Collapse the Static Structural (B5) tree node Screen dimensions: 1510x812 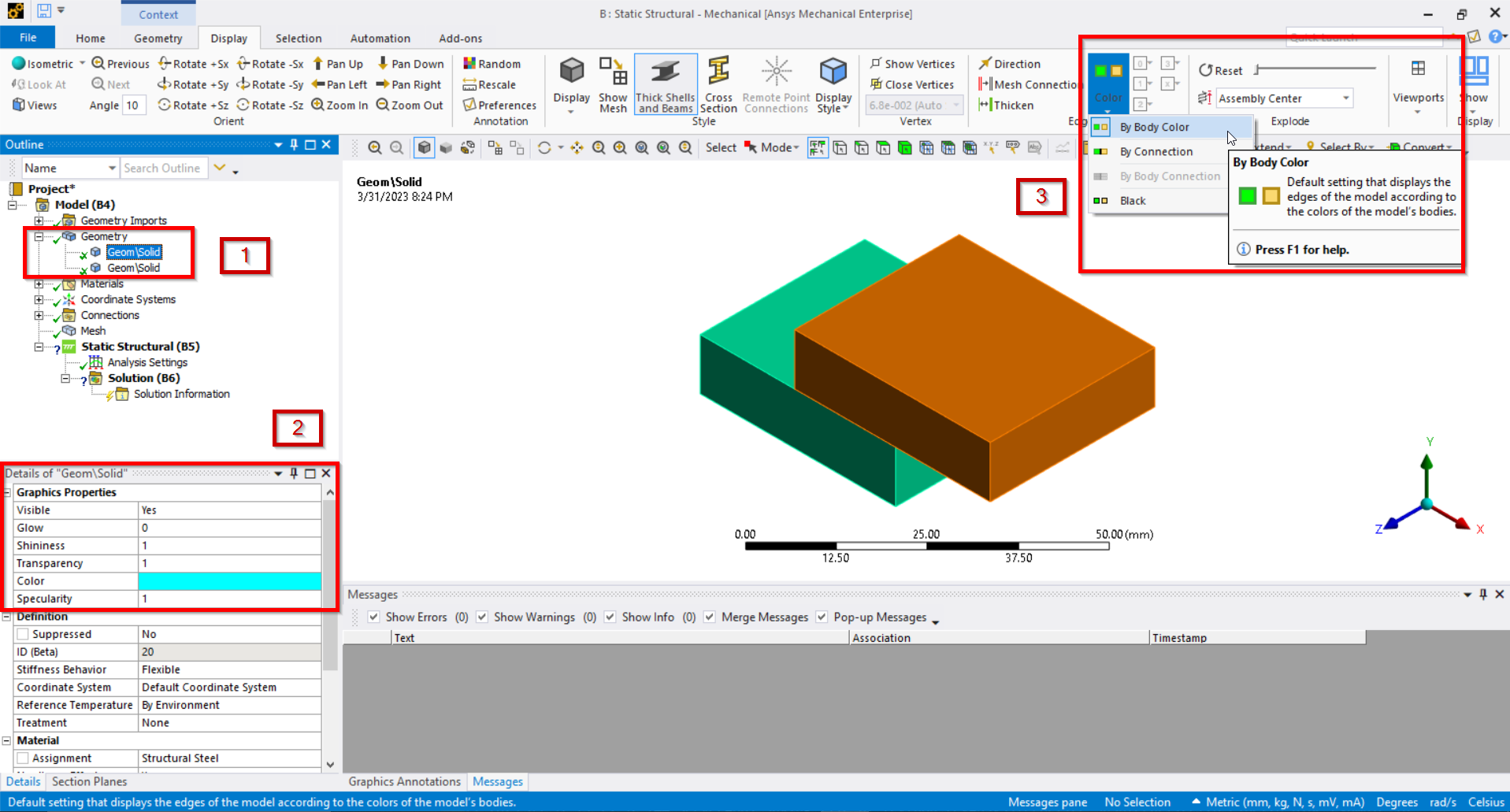pos(39,347)
